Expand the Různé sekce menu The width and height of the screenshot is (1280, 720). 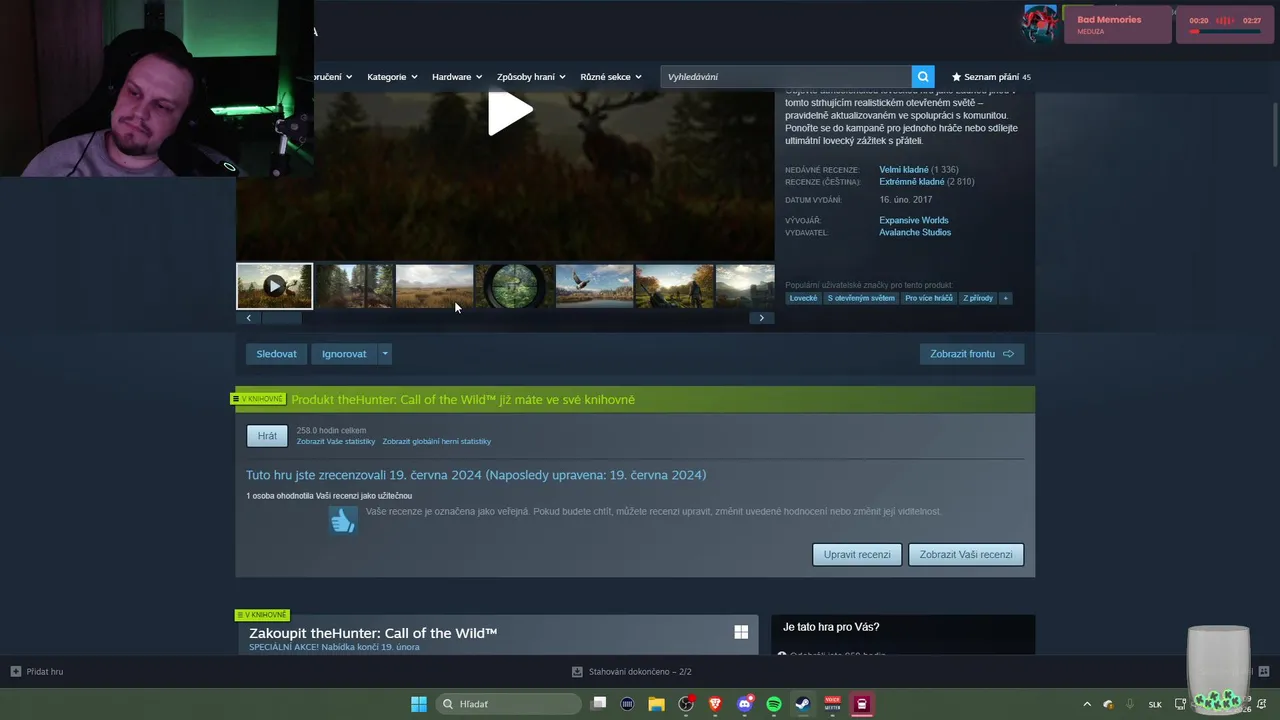point(611,76)
